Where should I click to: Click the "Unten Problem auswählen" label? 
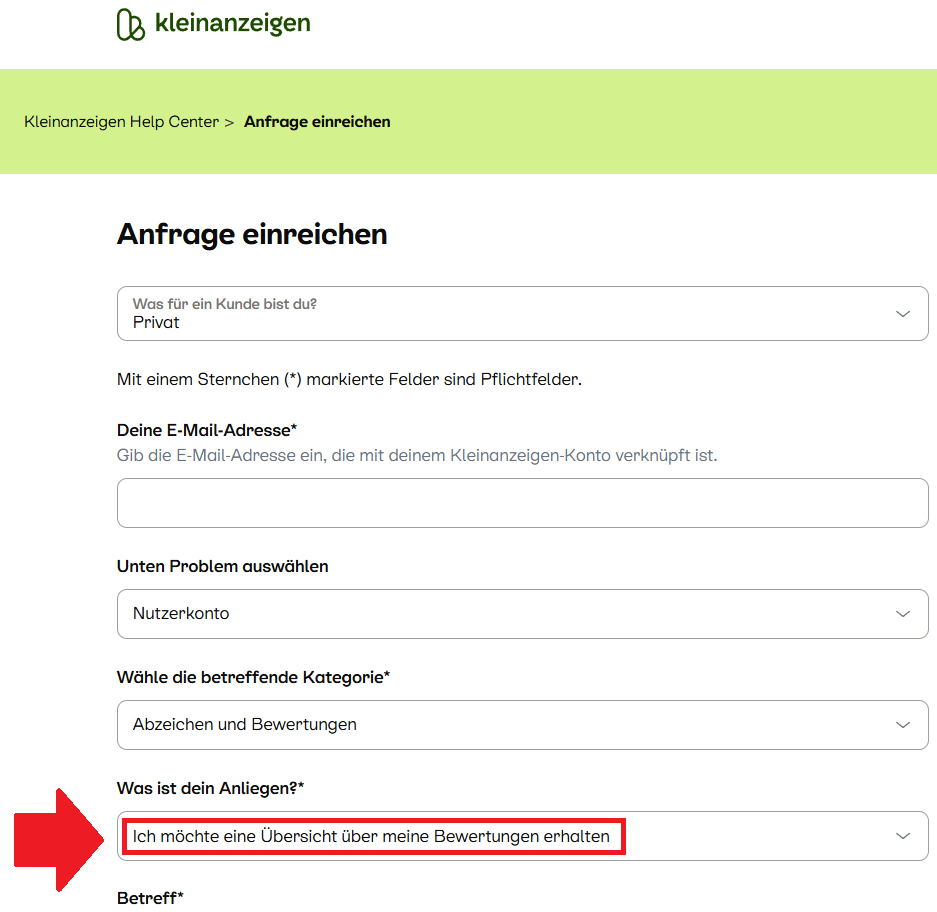[222, 566]
